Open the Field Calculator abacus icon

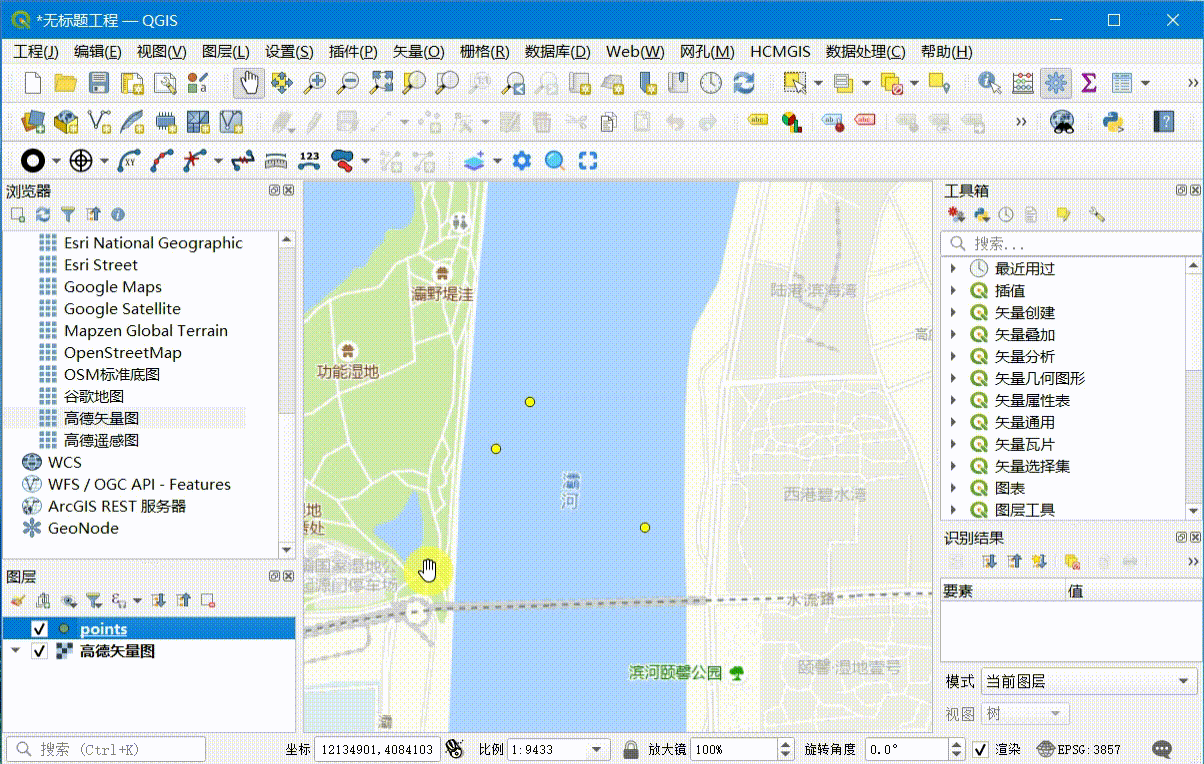pos(1022,83)
